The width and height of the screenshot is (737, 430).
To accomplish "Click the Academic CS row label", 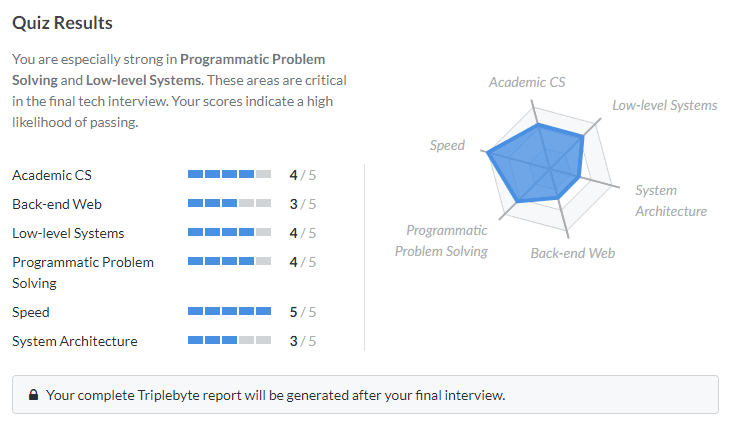I will [51, 175].
